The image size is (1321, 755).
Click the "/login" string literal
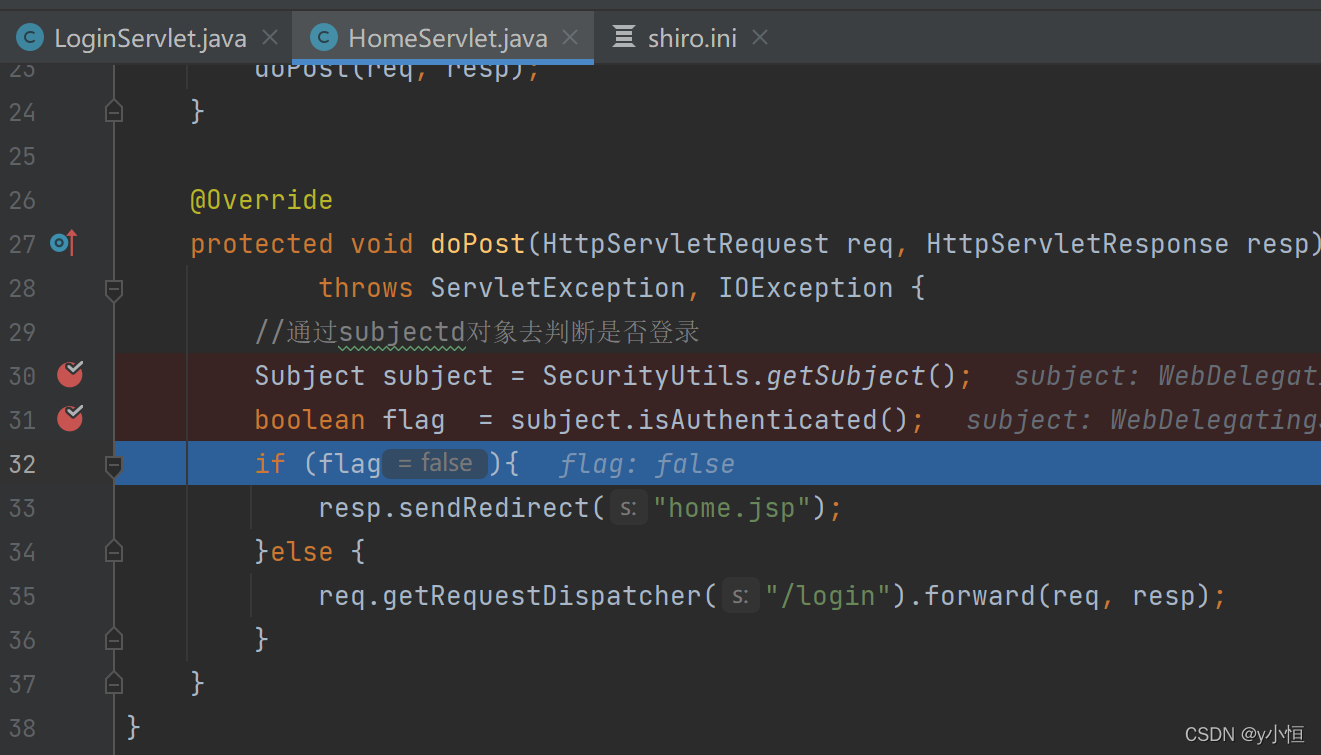pyautogui.click(x=828, y=596)
